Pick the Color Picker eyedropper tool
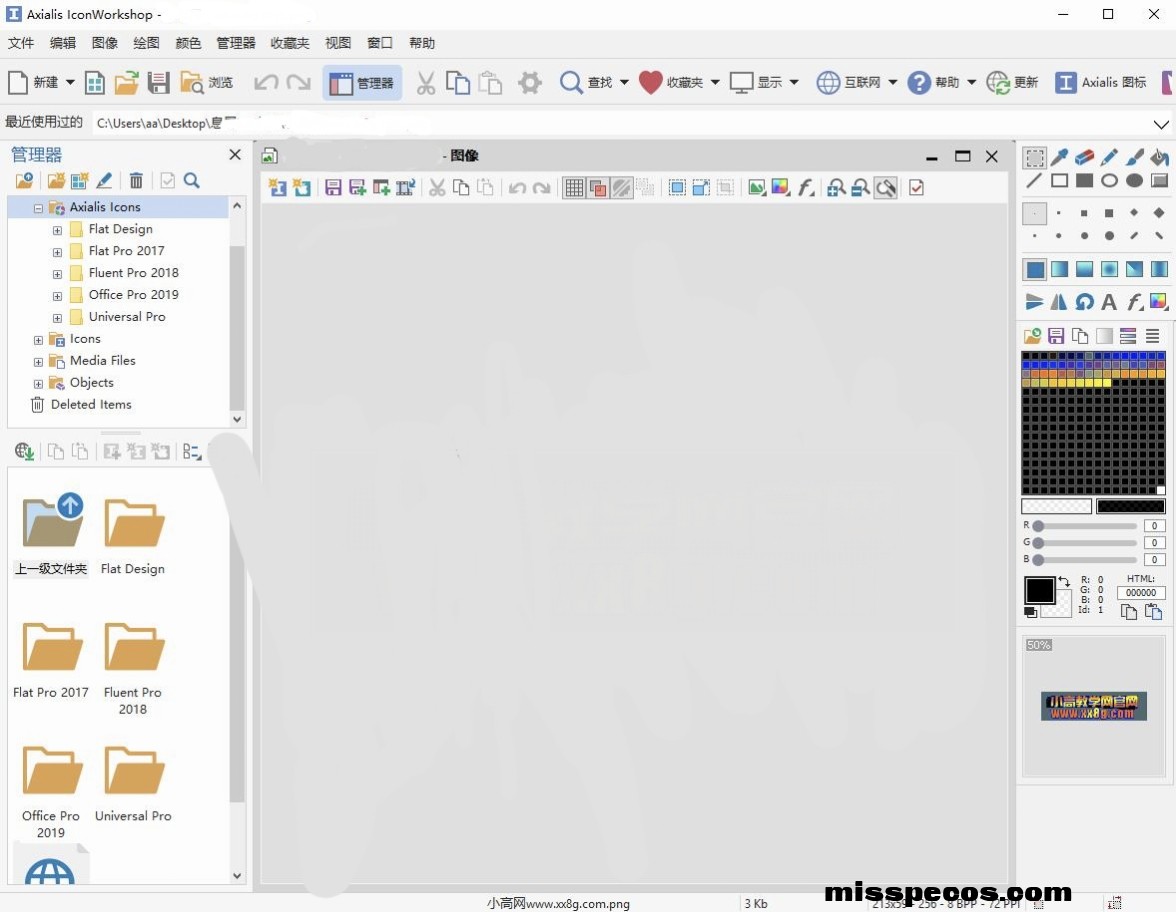1176x912 pixels. coord(1059,157)
